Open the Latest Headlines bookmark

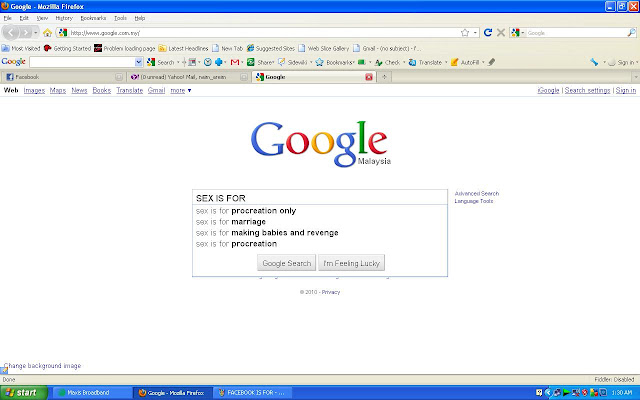point(183,48)
